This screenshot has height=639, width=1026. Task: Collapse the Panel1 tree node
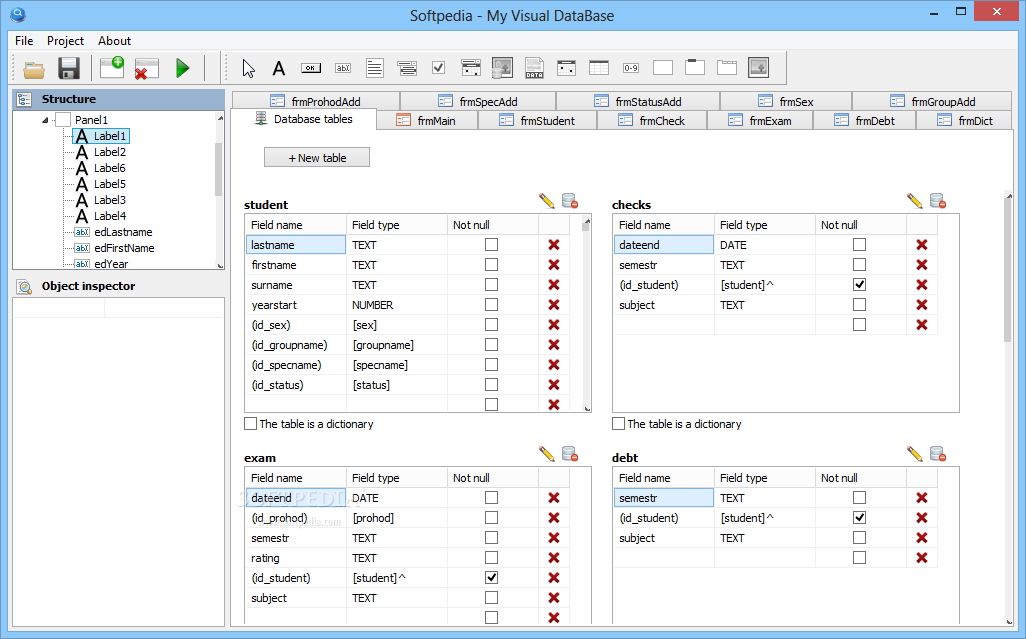point(45,120)
